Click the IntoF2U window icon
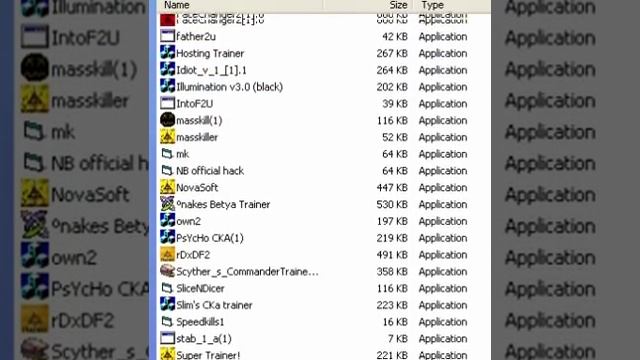640x360 pixels. [x=167, y=103]
